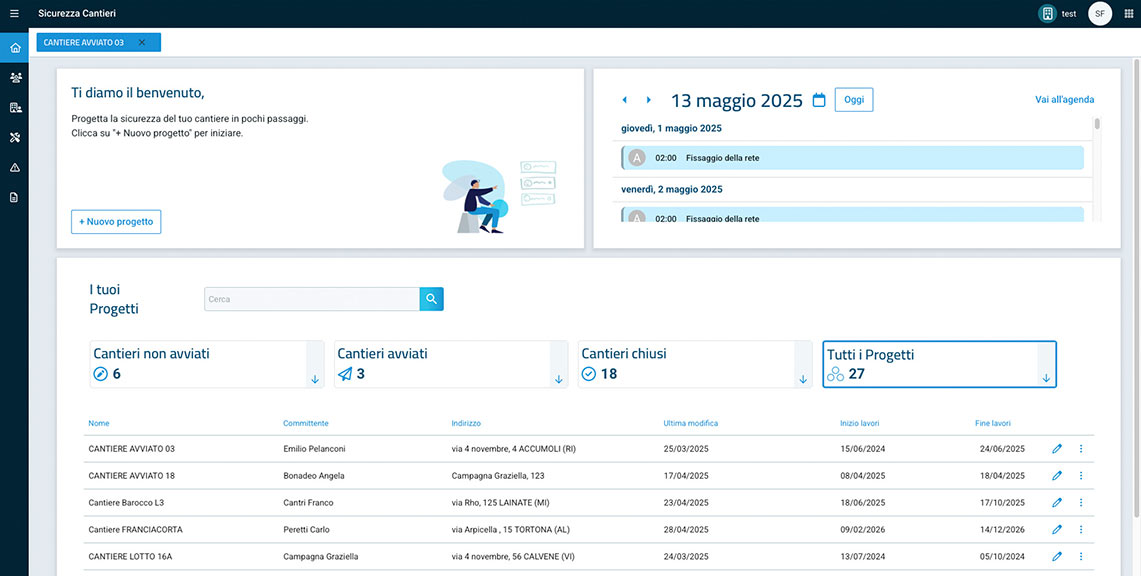Open the Vai all'agenda link
This screenshot has height=576, width=1141.
pyautogui.click(x=1065, y=100)
